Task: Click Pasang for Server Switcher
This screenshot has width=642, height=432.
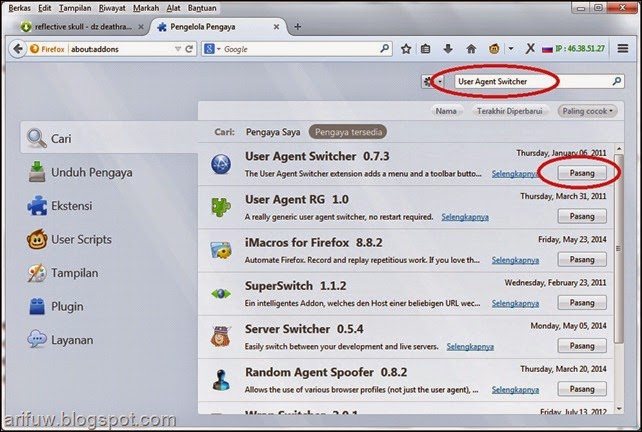Action: (582, 346)
